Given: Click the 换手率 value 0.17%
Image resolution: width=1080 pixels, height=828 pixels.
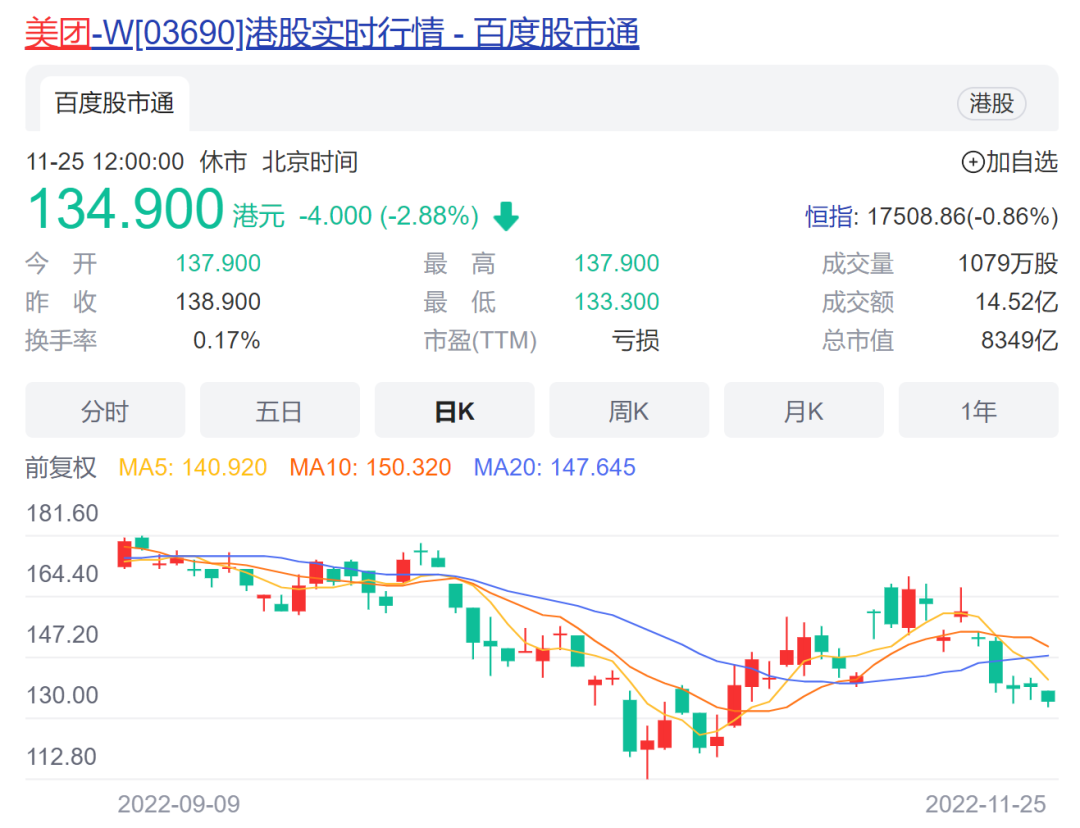Looking at the screenshot, I should pyautogui.click(x=226, y=340).
